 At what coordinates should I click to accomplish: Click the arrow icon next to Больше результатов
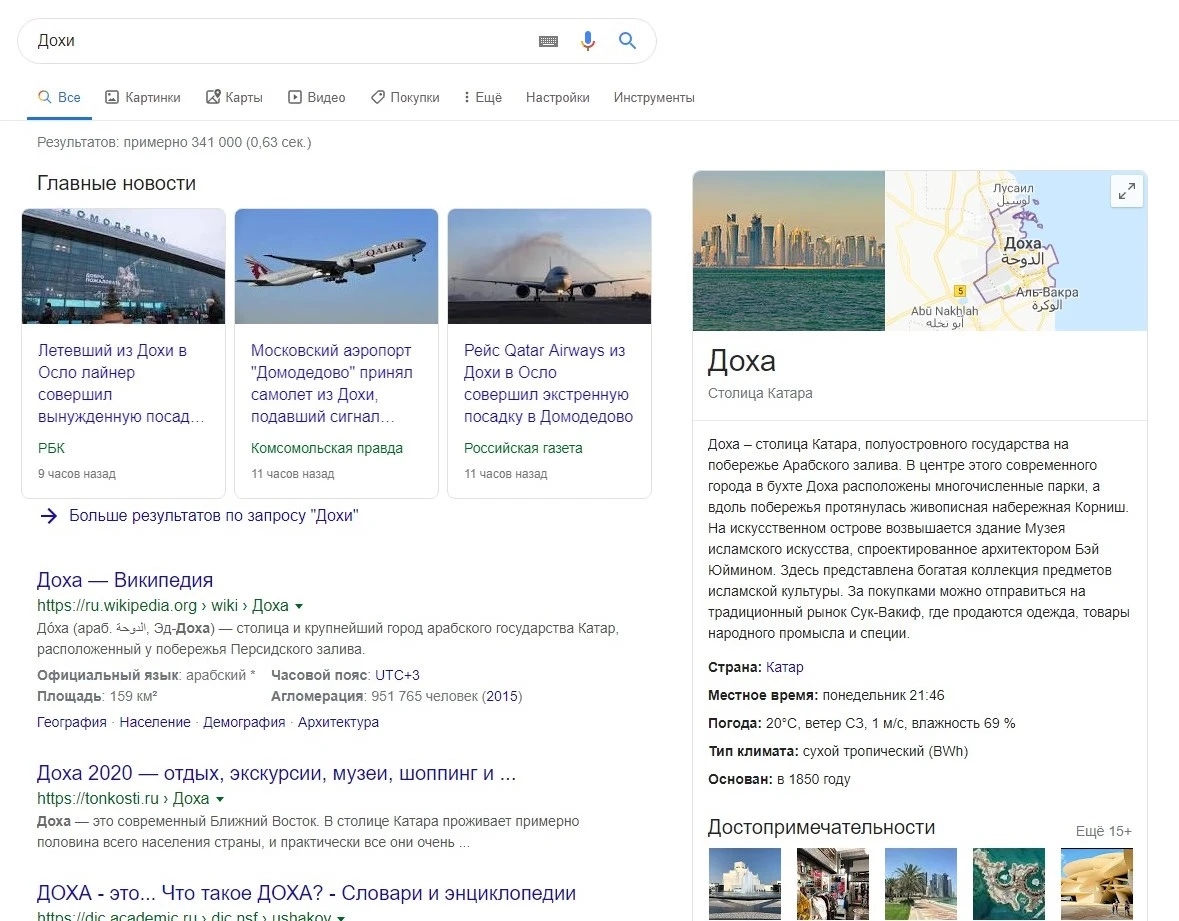[49, 516]
